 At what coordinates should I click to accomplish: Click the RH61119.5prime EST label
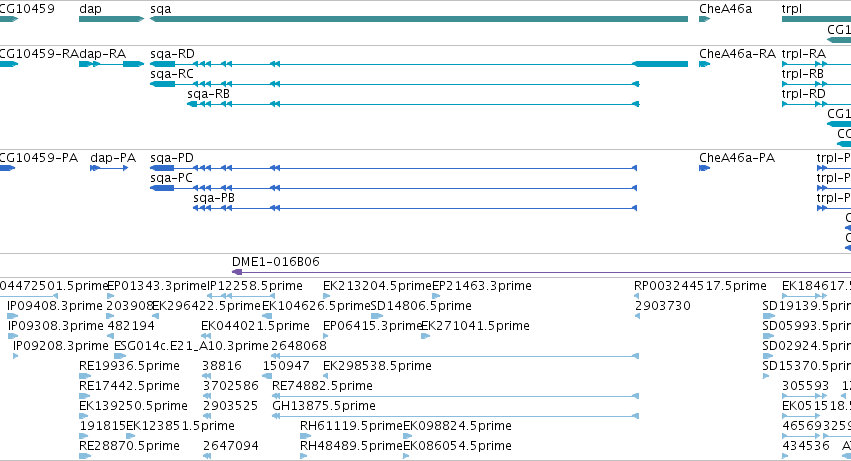pyautogui.click(x=351, y=426)
